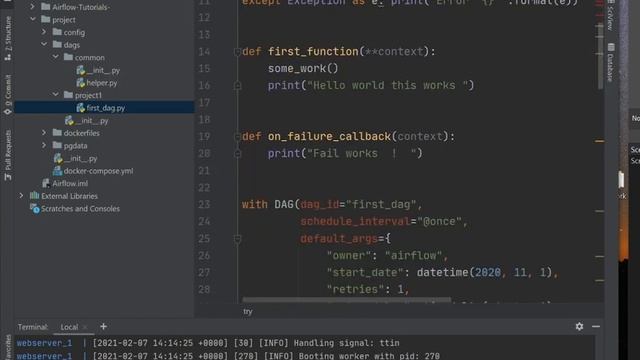Toggle fold end marker at line 16
This screenshot has height=360, width=640.
point(237,86)
